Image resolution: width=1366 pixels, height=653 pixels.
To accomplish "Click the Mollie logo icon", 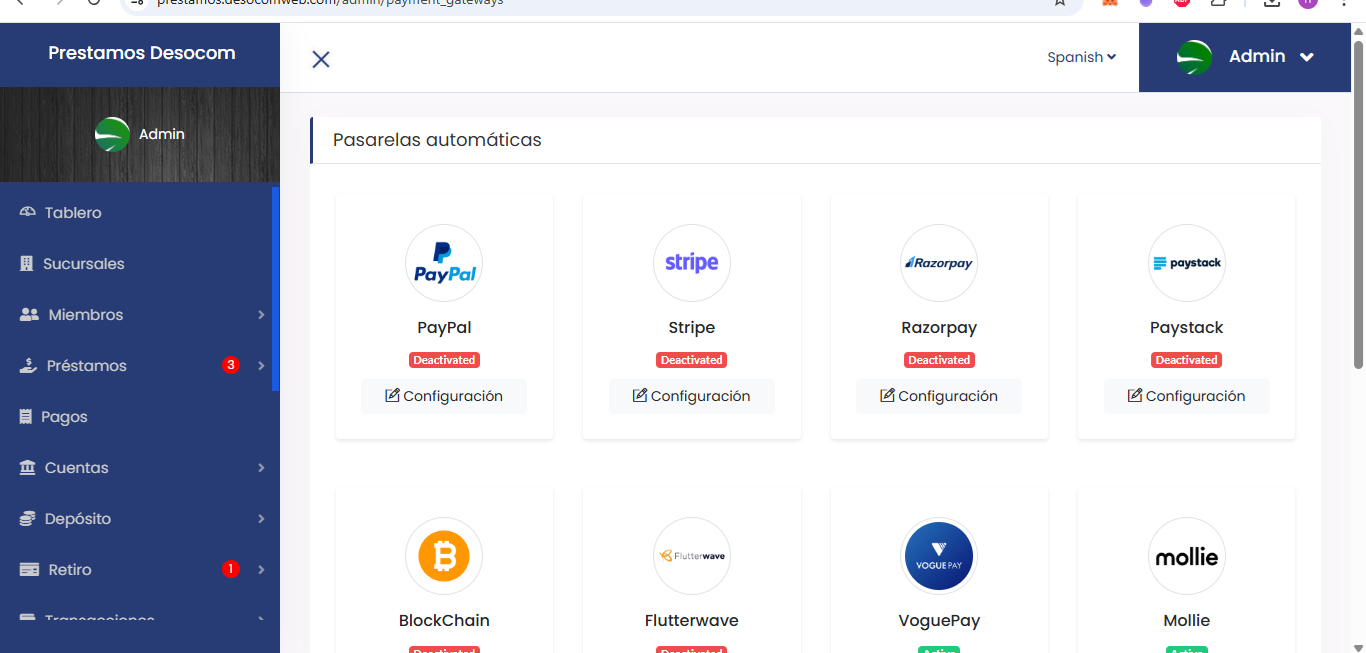I will 1187,556.
